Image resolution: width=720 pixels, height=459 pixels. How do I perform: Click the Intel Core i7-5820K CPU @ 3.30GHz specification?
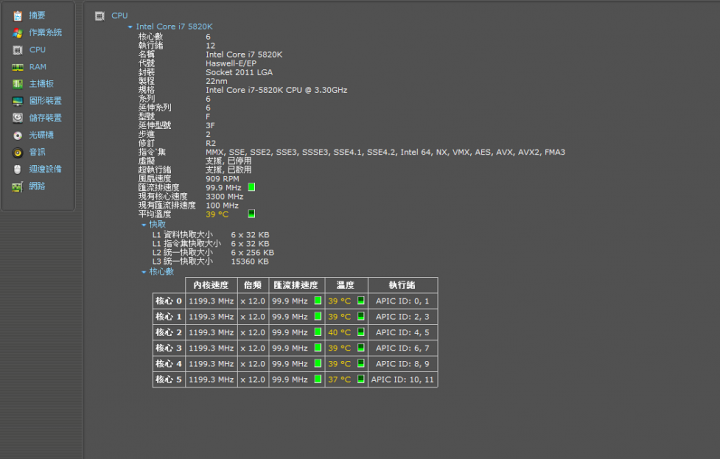(276, 90)
